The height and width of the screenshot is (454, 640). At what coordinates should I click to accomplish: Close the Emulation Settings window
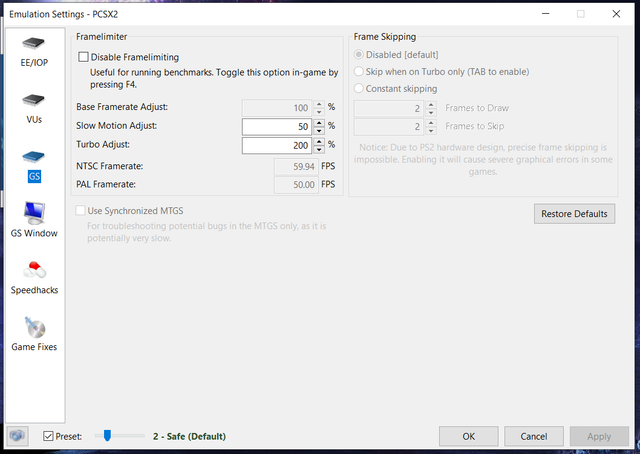[616, 14]
